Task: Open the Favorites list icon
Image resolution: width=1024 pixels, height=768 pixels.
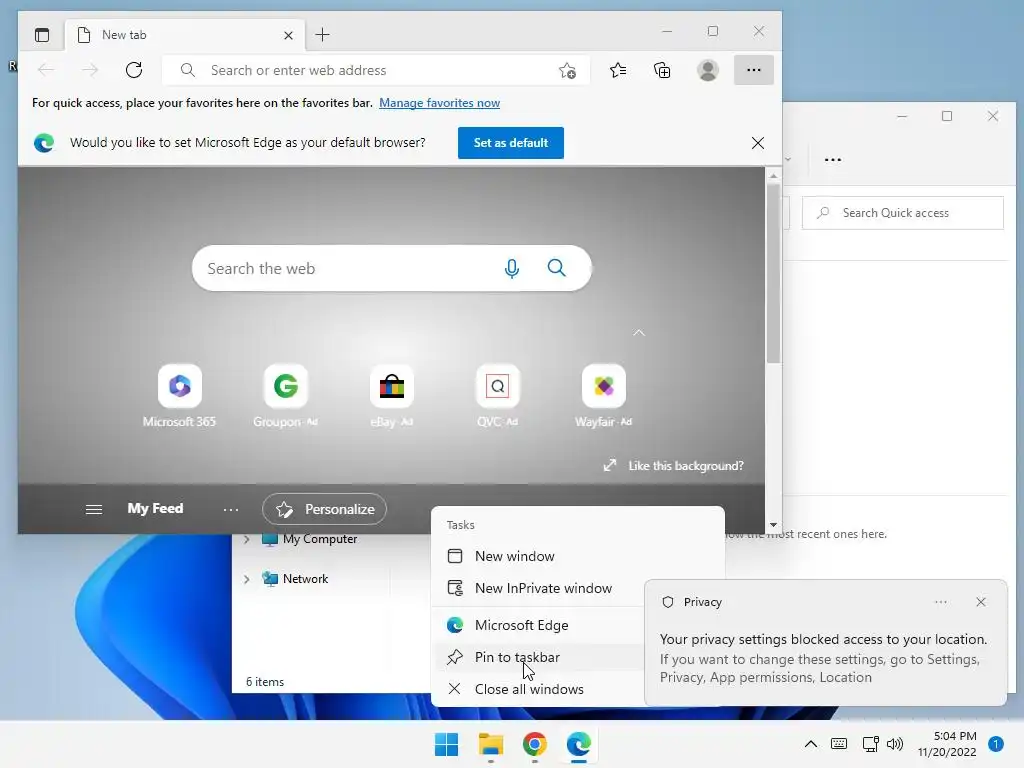Action: 618,70
